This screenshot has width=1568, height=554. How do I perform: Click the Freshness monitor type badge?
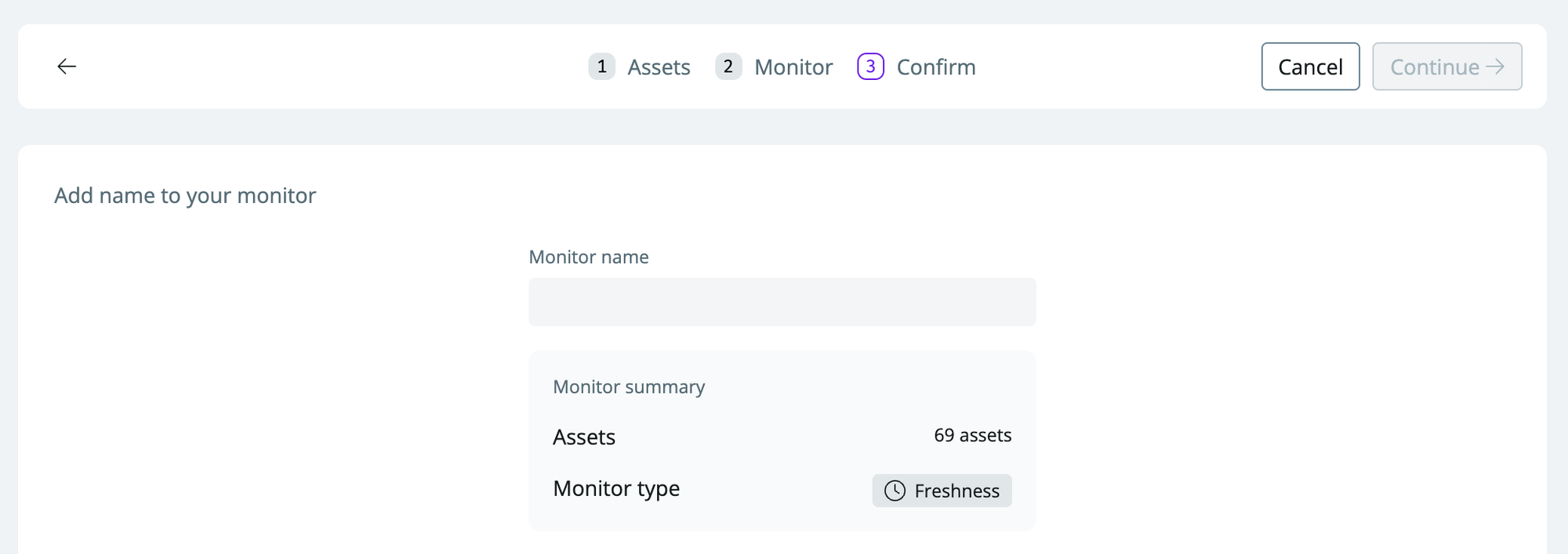[x=942, y=491]
